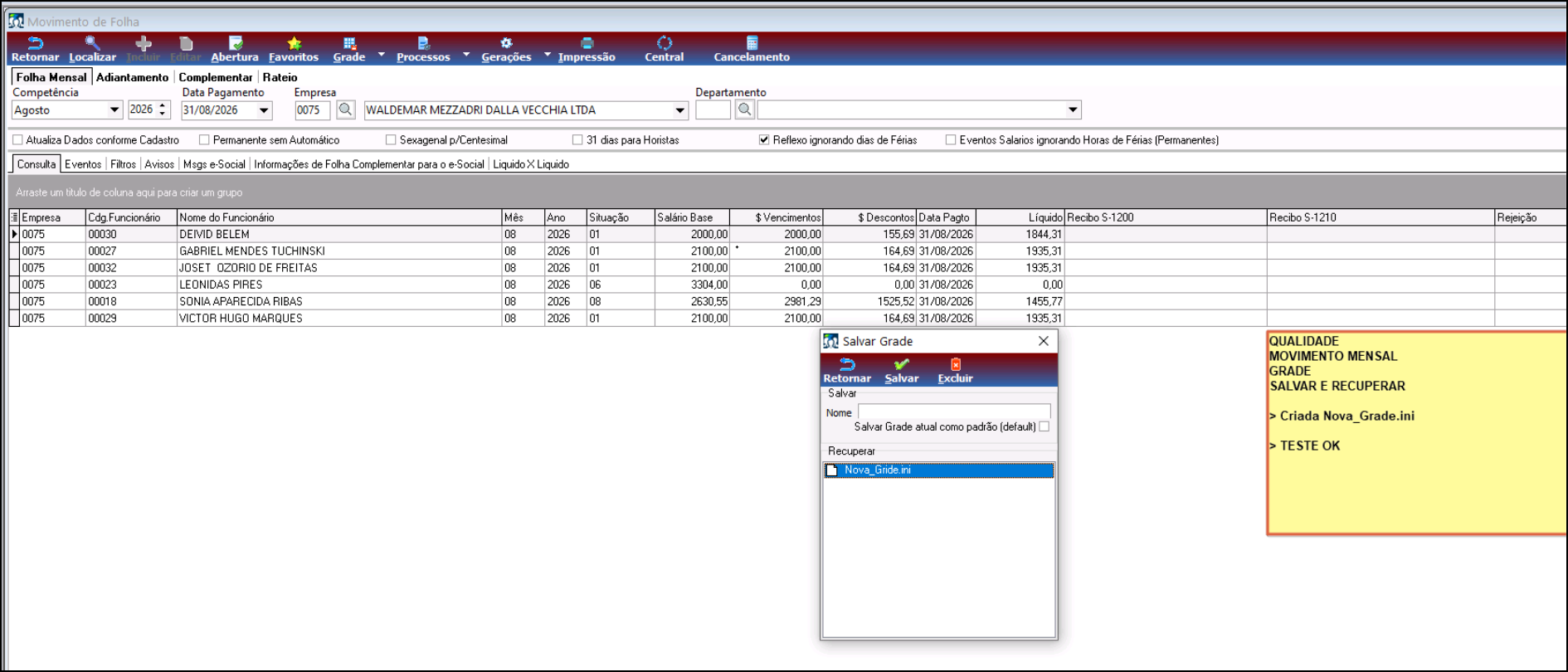Uncheck Reflexo ignorando dias de Férias
Image resolution: width=1568 pixels, height=672 pixels.
click(764, 140)
